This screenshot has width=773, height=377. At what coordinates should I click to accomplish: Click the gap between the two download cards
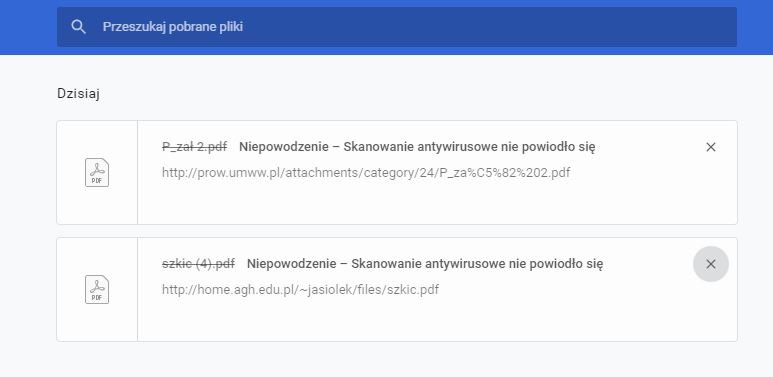pyautogui.click(x=397, y=231)
